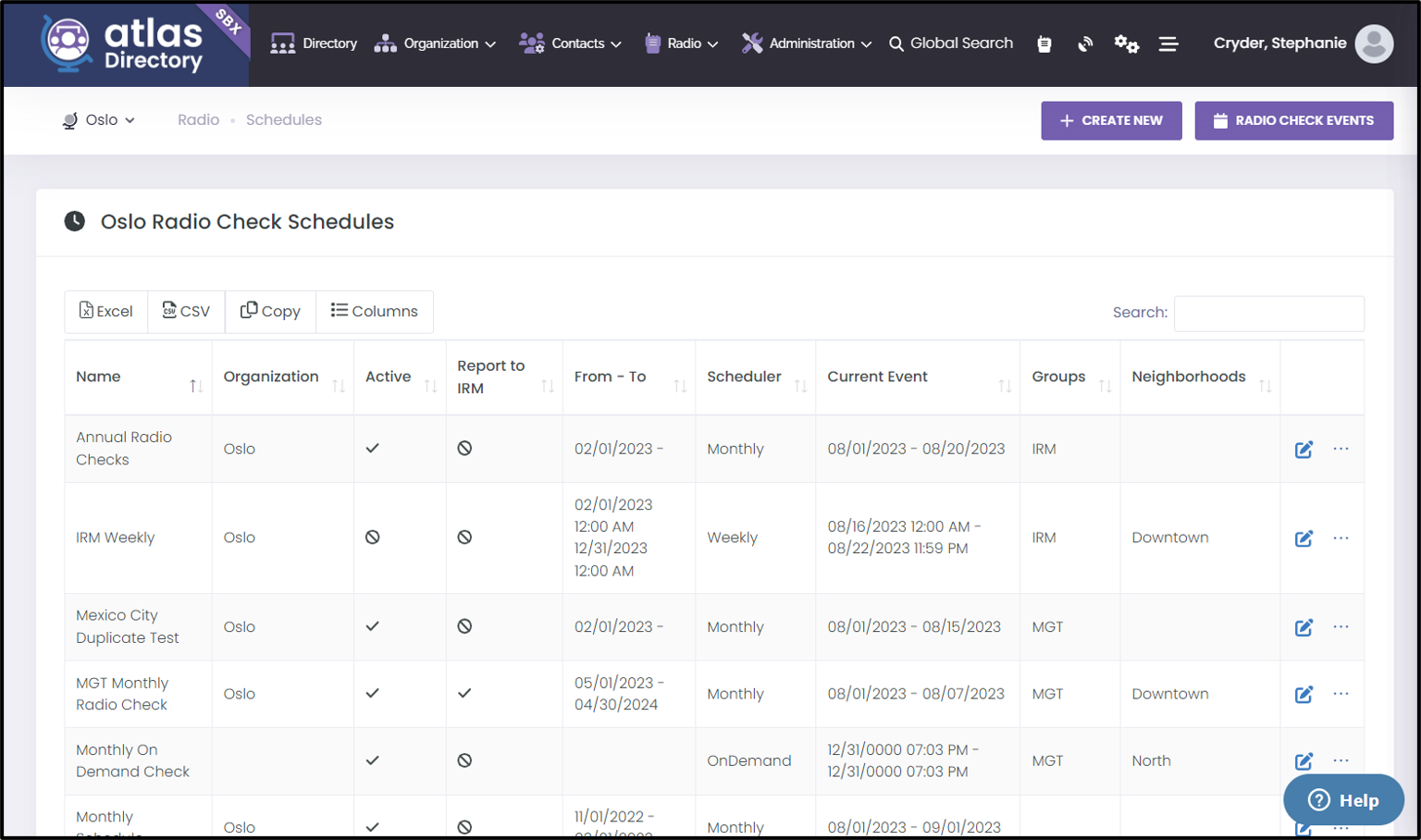Click inactive icon in IRM Weekly Active column

click(x=372, y=537)
